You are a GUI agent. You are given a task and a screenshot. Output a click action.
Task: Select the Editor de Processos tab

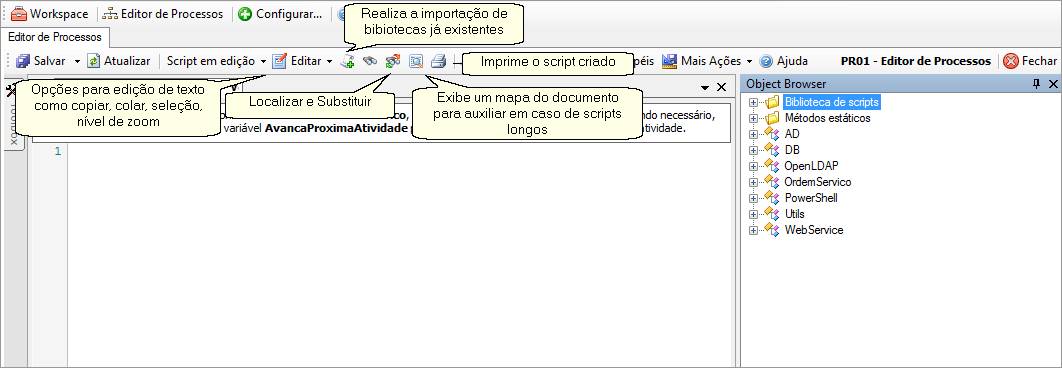[55, 37]
